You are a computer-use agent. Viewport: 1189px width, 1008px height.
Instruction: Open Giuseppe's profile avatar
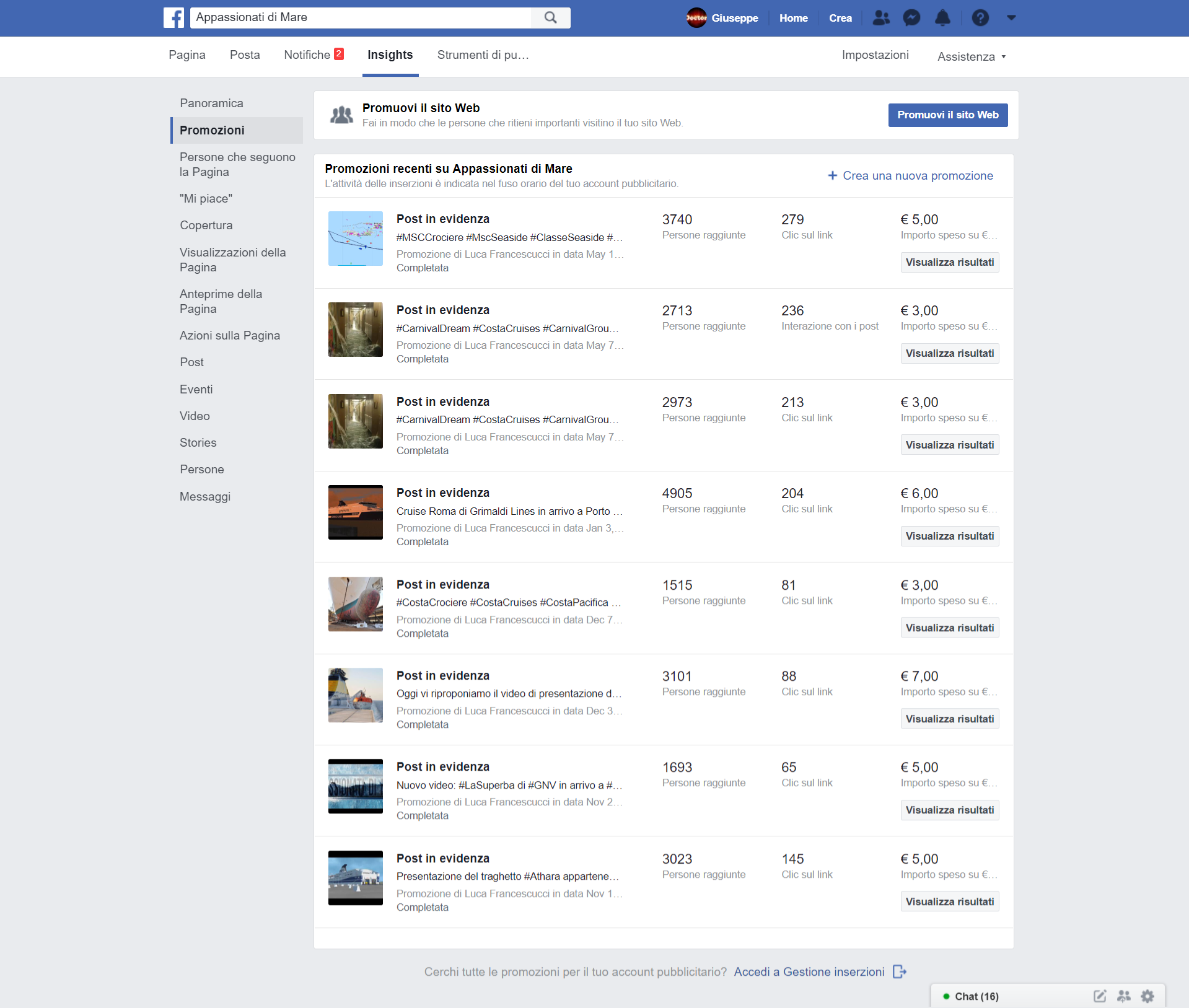[x=696, y=17]
